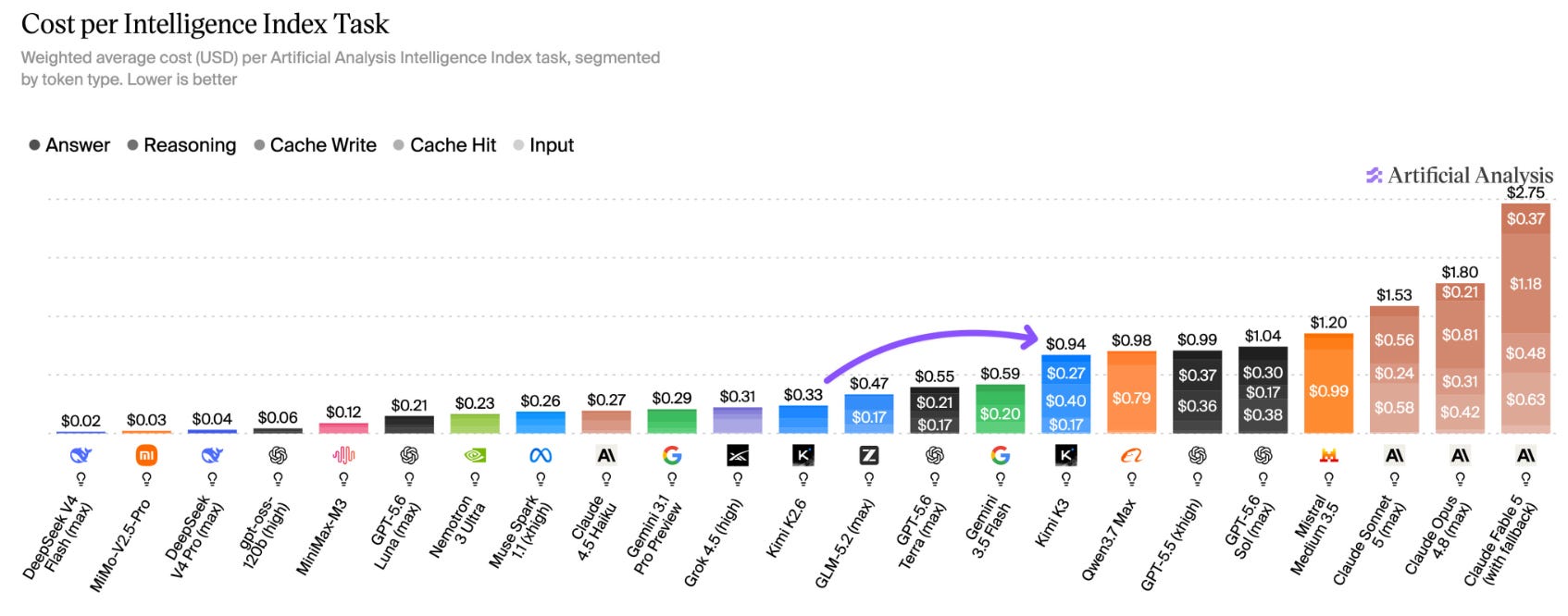Toggle the Cache Write legend item

point(315,145)
